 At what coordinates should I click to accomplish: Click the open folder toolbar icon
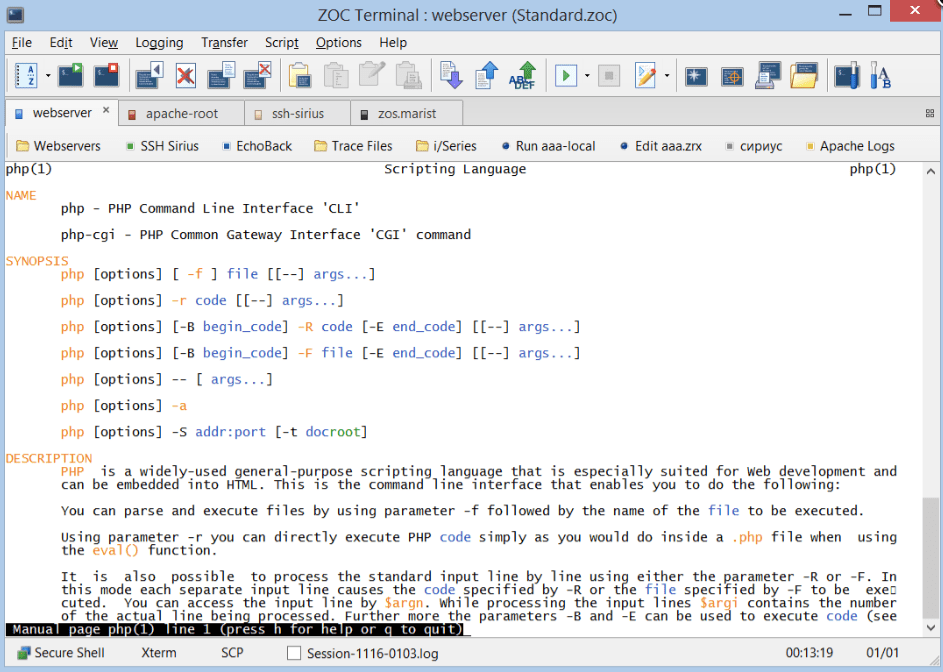point(804,76)
